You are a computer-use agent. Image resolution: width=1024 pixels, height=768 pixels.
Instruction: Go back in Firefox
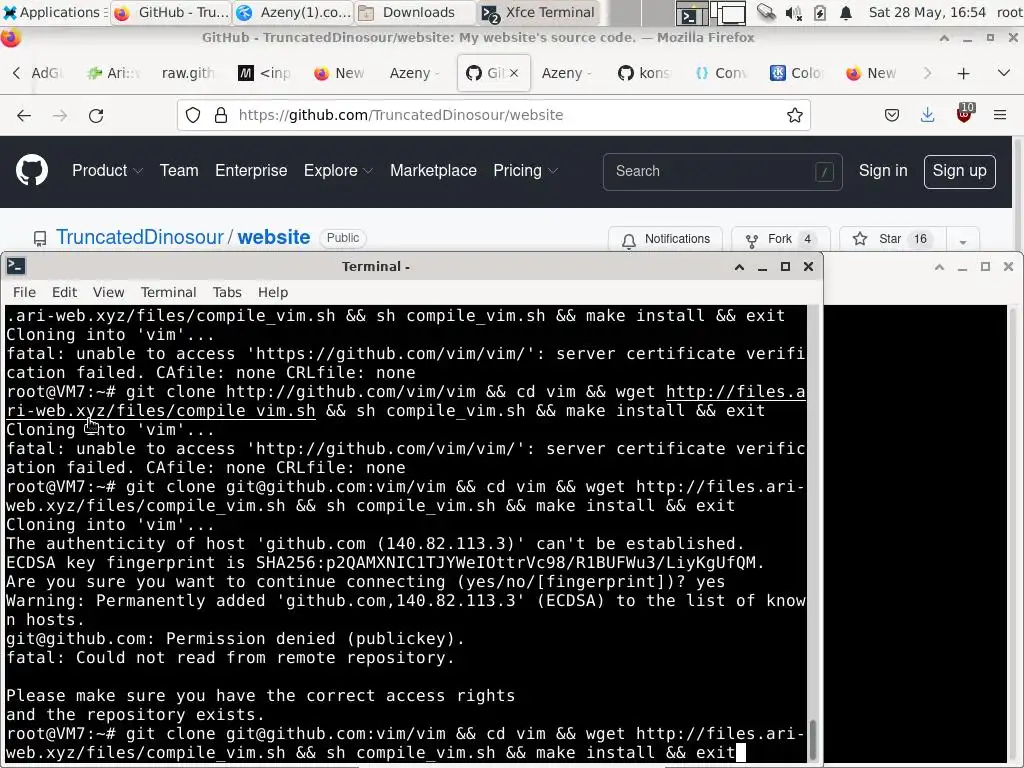pos(24,116)
